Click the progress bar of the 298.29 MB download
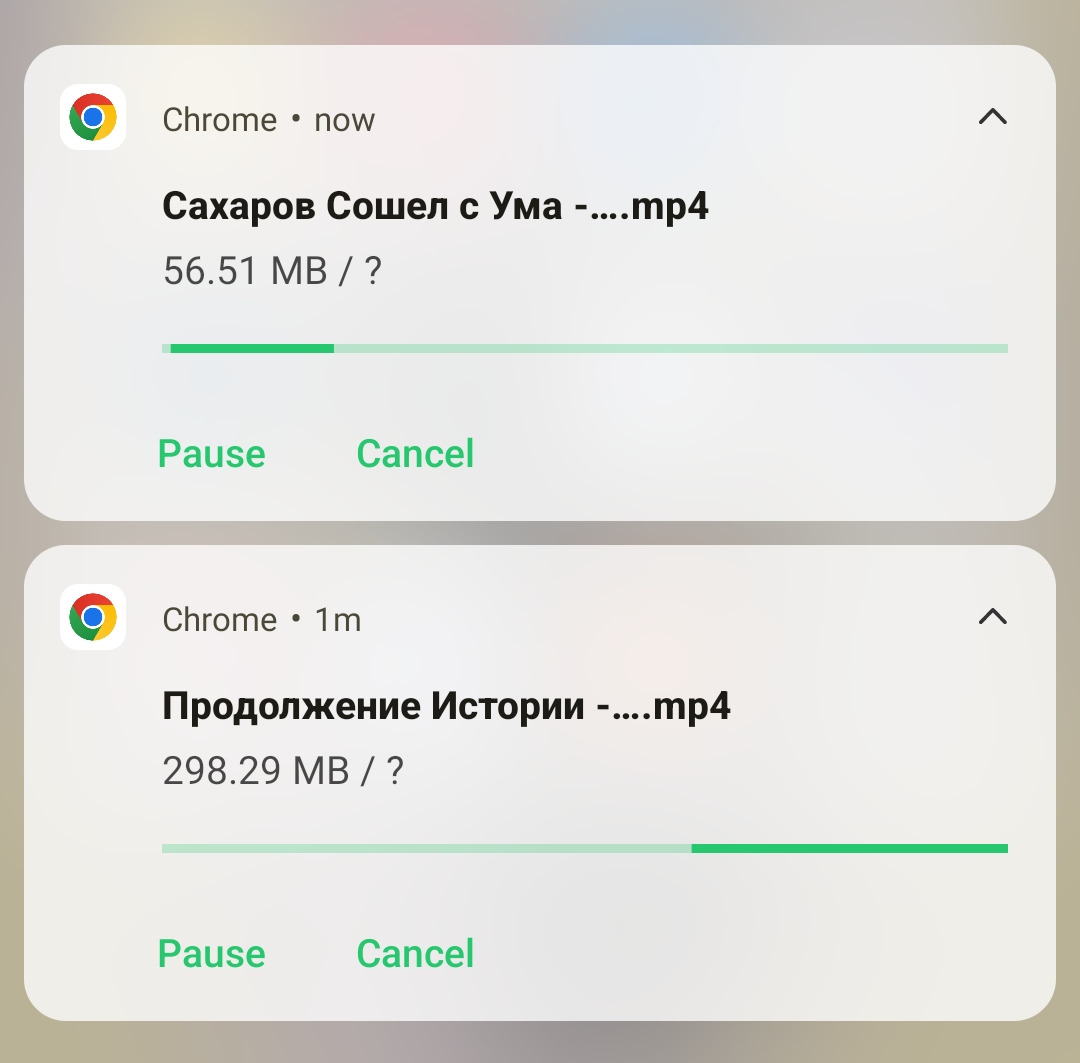Viewport: 1080px width, 1063px height. (x=584, y=849)
